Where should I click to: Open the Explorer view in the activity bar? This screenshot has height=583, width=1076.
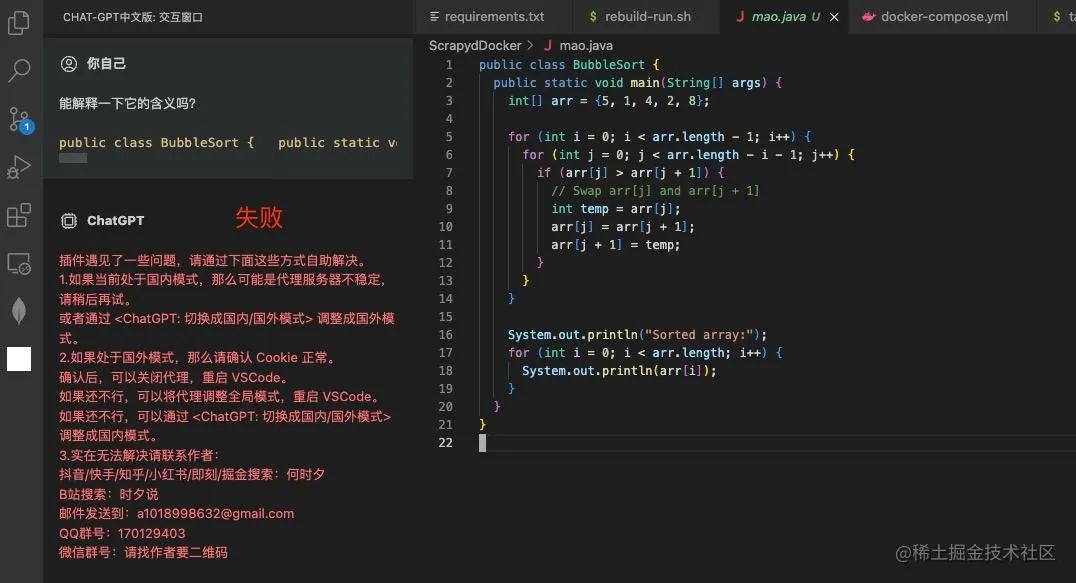tap(18, 22)
